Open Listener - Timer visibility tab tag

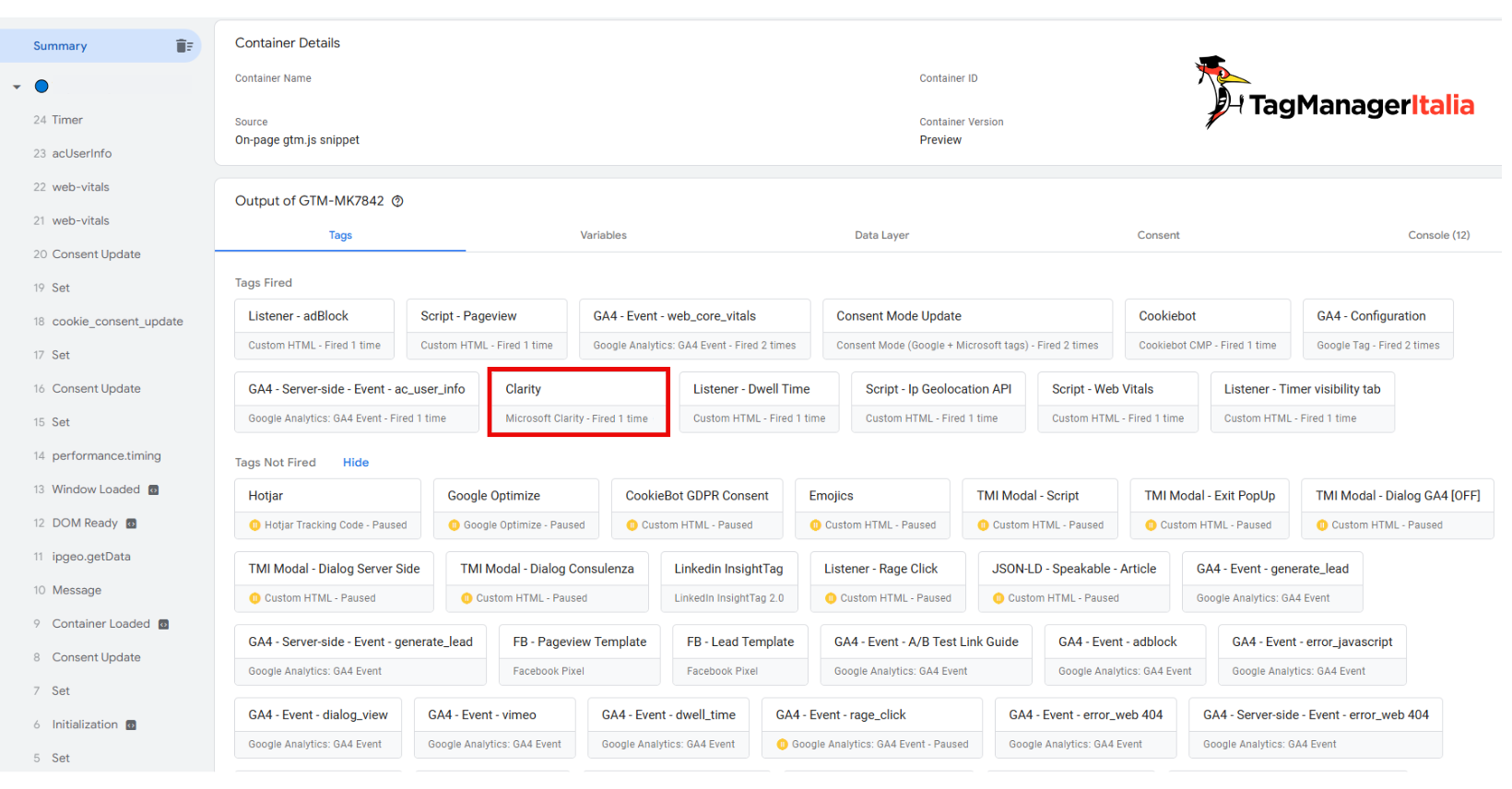[x=1302, y=403]
